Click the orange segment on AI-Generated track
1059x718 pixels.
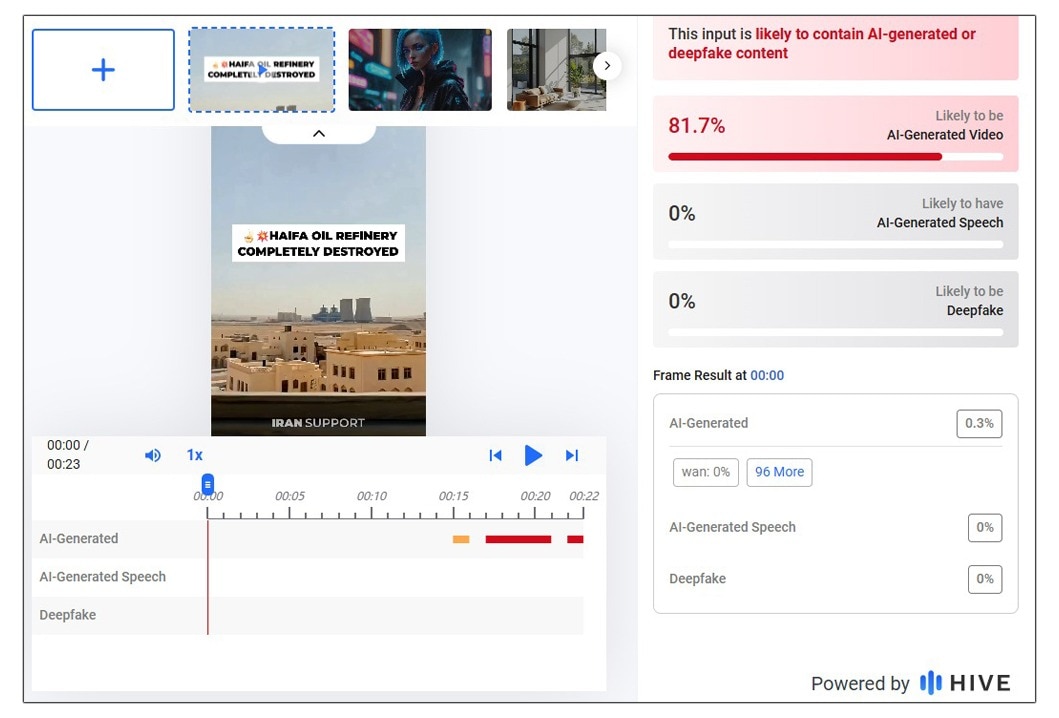tap(460, 539)
